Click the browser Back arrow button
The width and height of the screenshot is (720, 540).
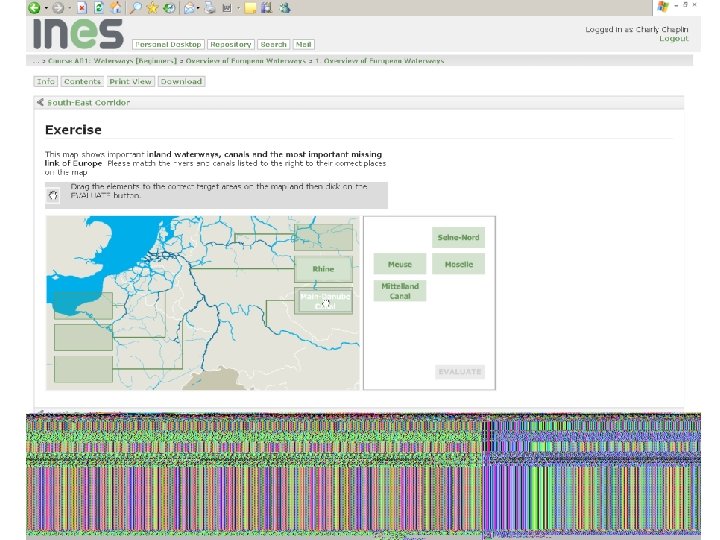tap(34, 7)
